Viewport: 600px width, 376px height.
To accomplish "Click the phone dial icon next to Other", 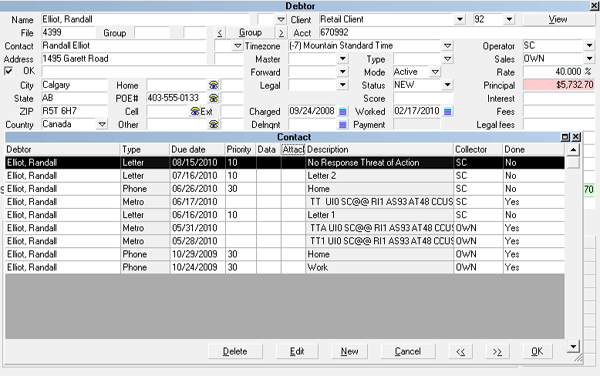I will [x=214, y=124].
